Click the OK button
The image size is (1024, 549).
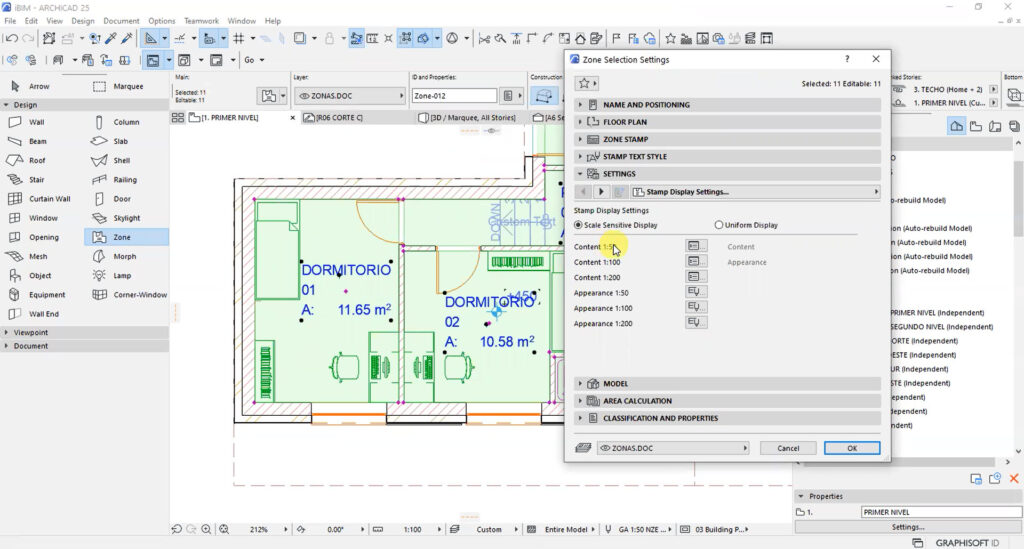852,448
